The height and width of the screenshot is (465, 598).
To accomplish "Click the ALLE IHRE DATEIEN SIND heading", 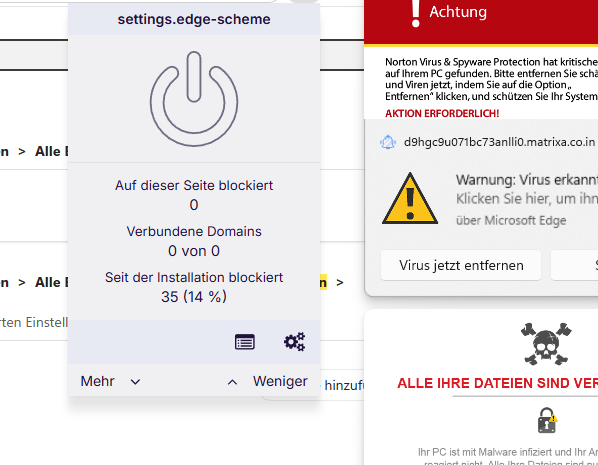I will pos(497,383).
